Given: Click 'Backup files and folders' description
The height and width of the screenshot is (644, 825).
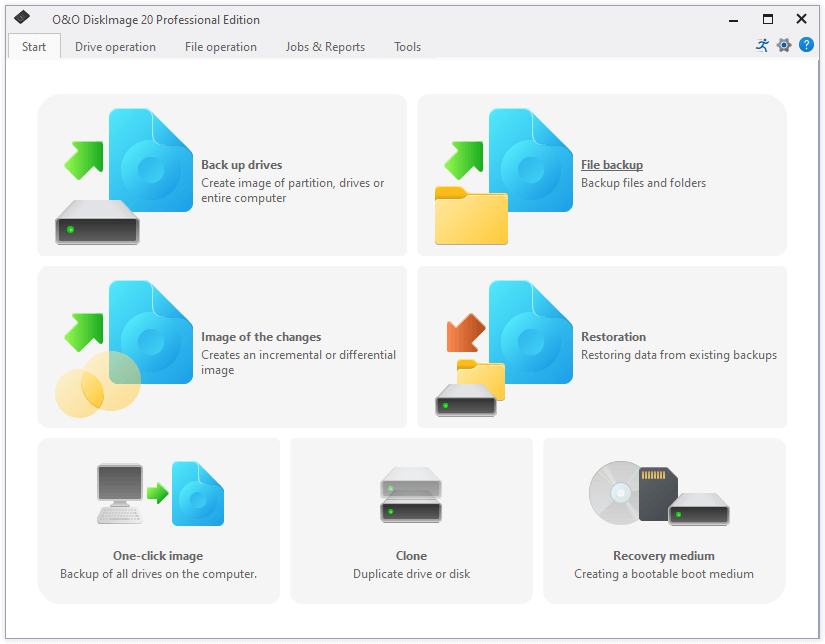Looking at the screenshot, I should tap(643, 183).
